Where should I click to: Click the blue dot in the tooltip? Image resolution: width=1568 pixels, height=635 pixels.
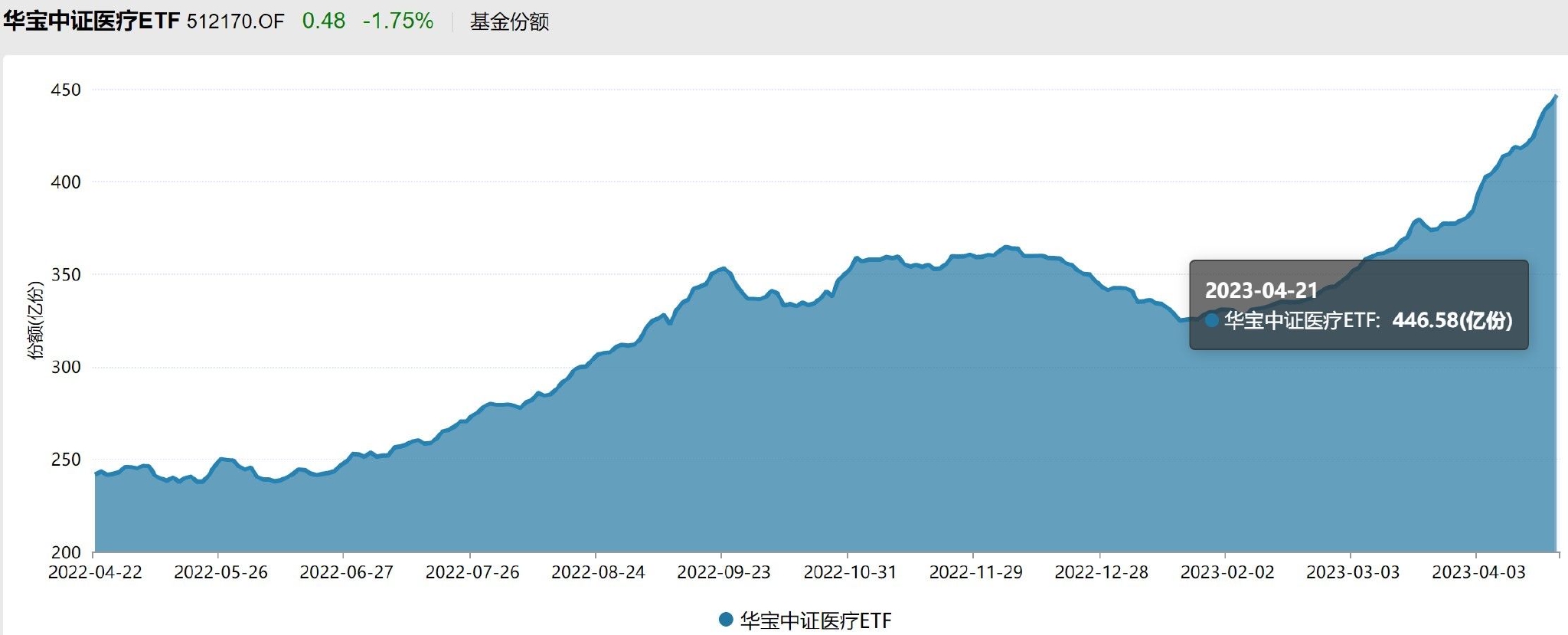tap(1211, 320)
